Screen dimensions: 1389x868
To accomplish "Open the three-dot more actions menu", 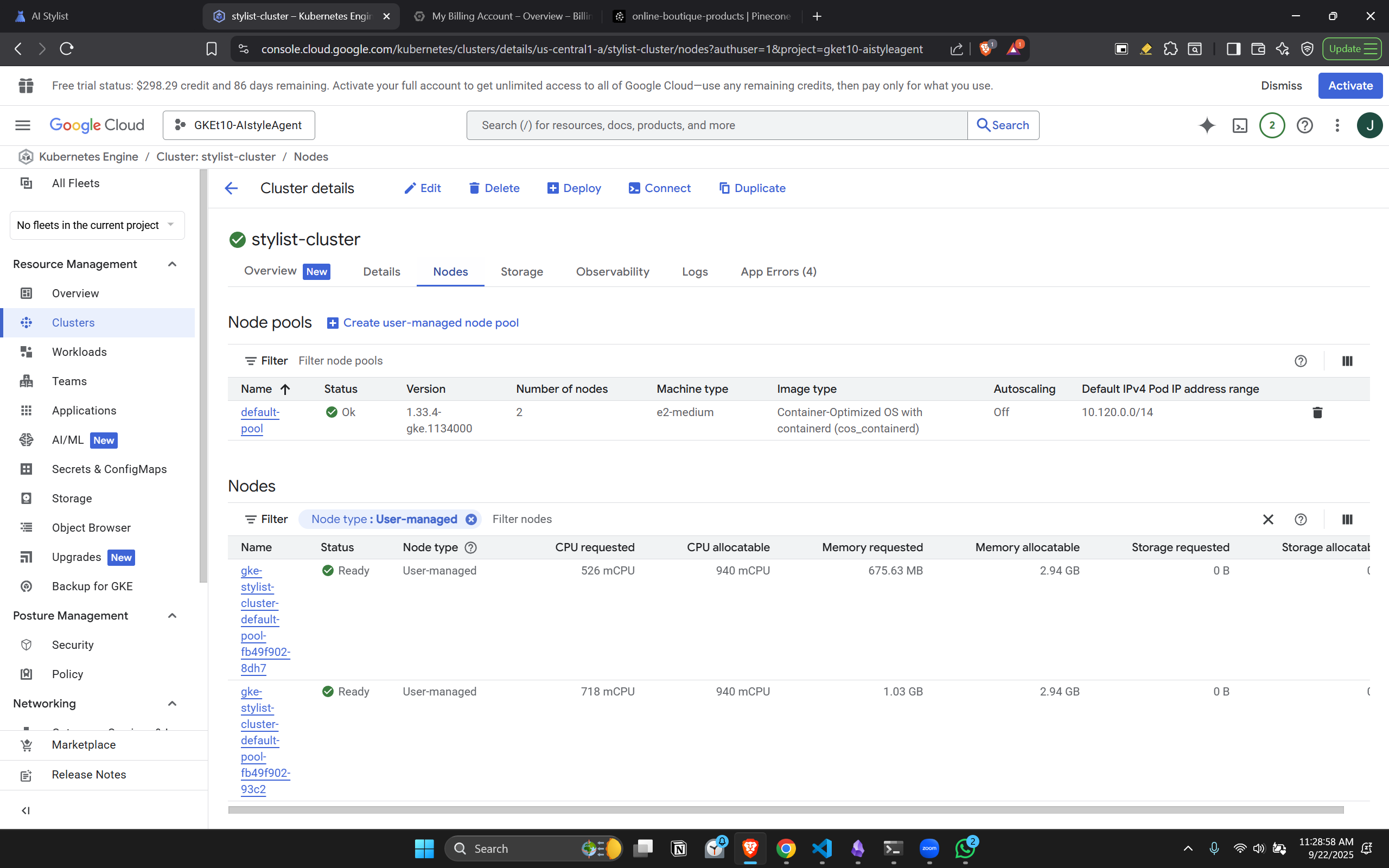I will 1337,125.
